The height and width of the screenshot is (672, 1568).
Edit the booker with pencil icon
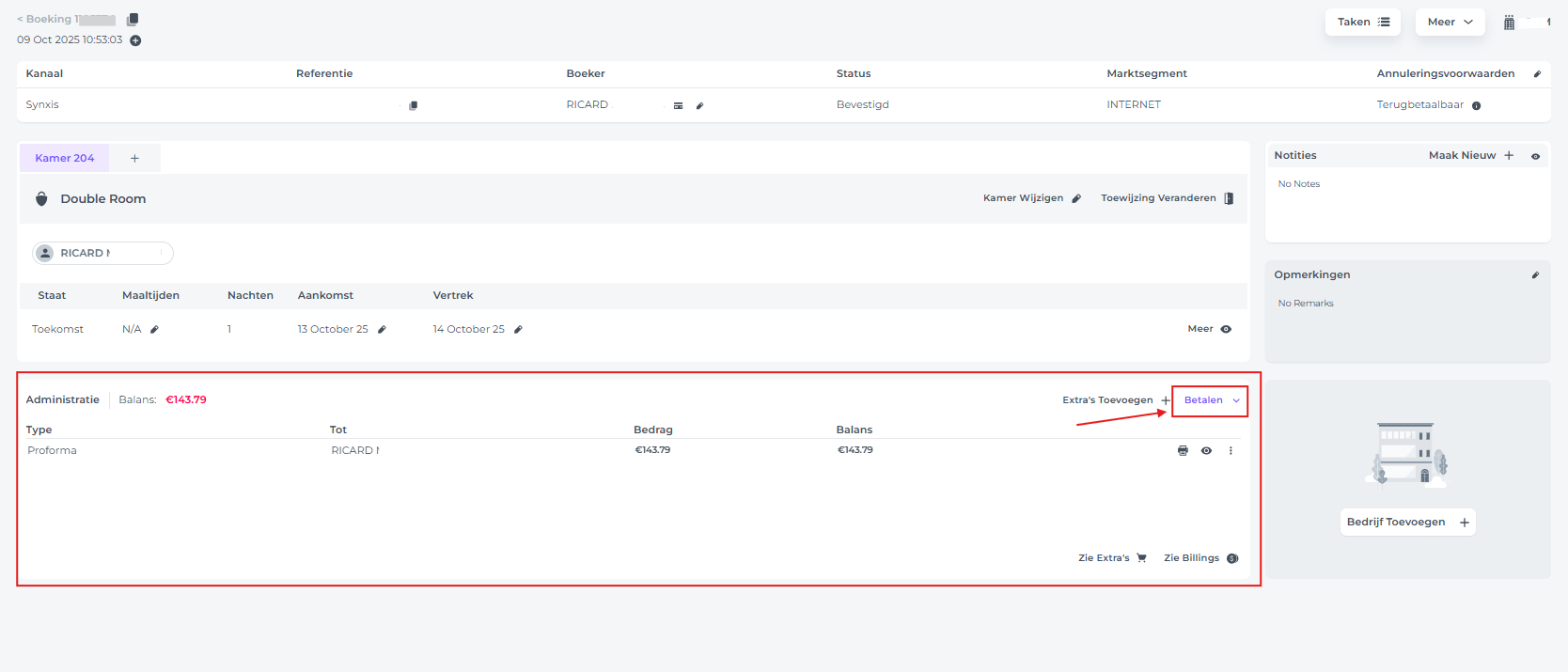(699, 106)
